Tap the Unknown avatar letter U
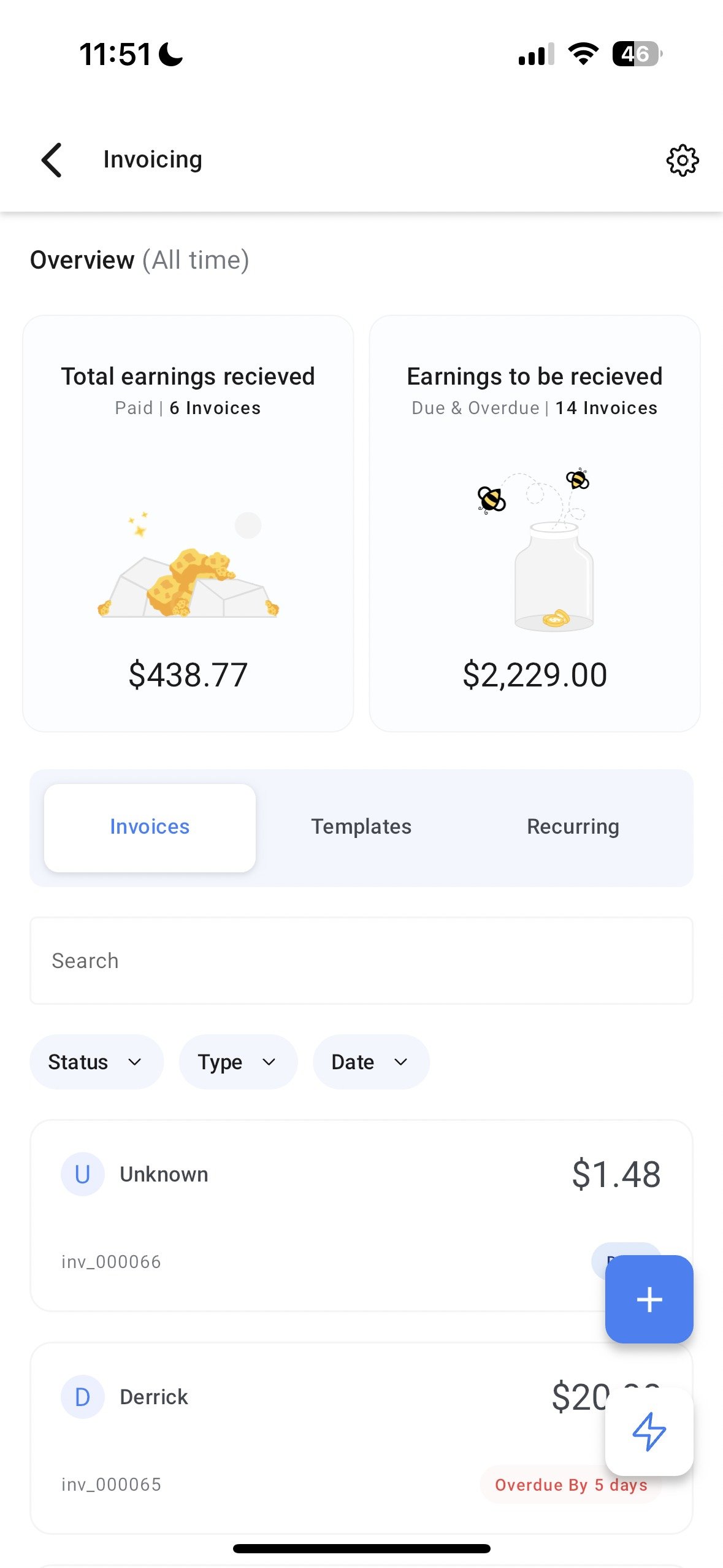723x1568 pixels. pos(82,1174)
